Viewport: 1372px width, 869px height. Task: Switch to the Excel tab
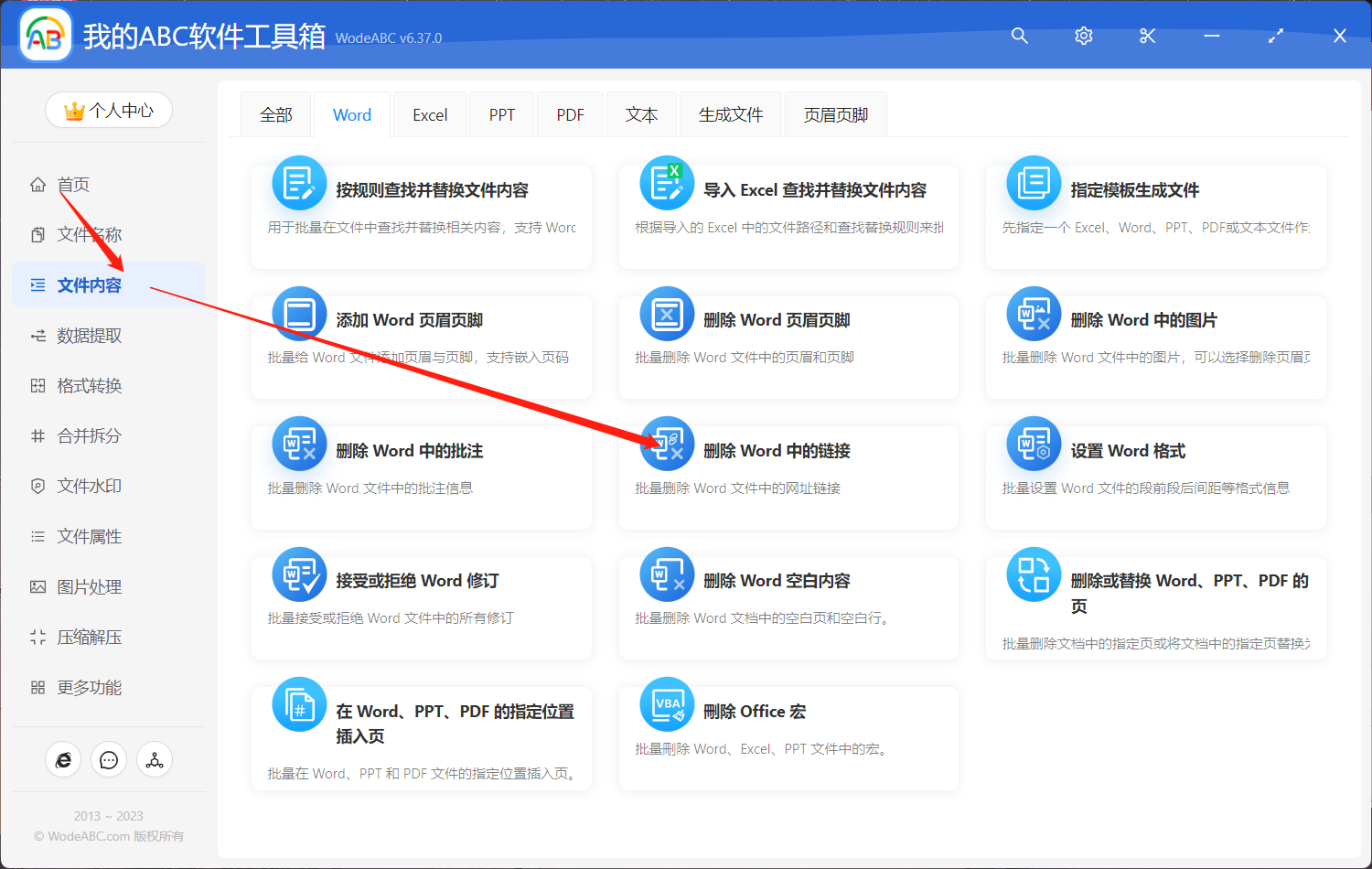tap(429, 113)
